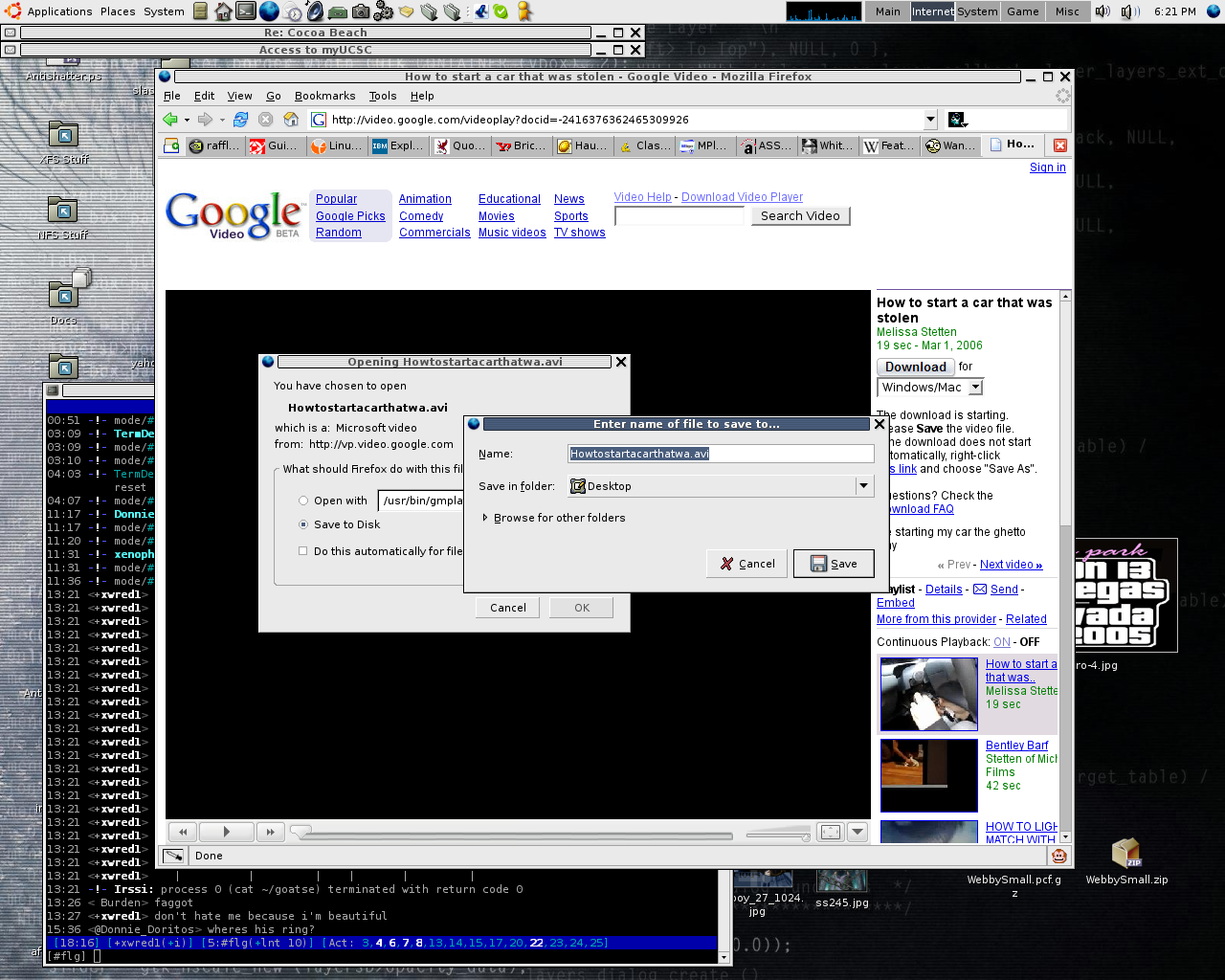This screenshot has height=980, width=1225.
Task: Launch the music player speaker icon in panel
Action: 315,11
